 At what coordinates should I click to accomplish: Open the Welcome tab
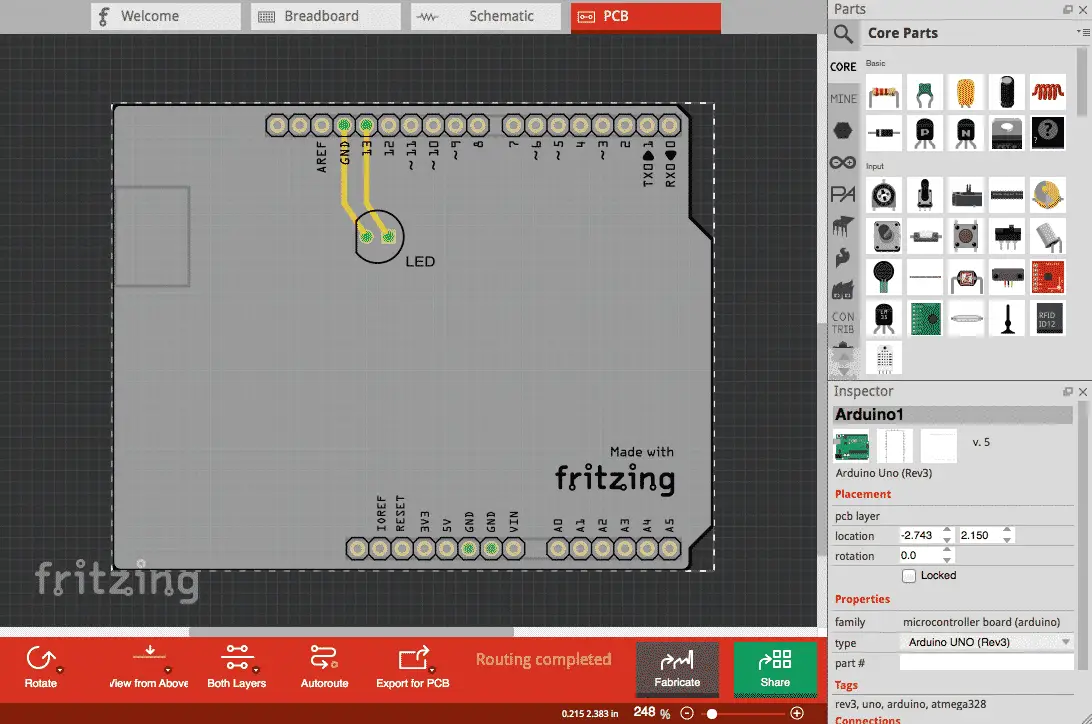pyautogui.click(x=166, y=16)
